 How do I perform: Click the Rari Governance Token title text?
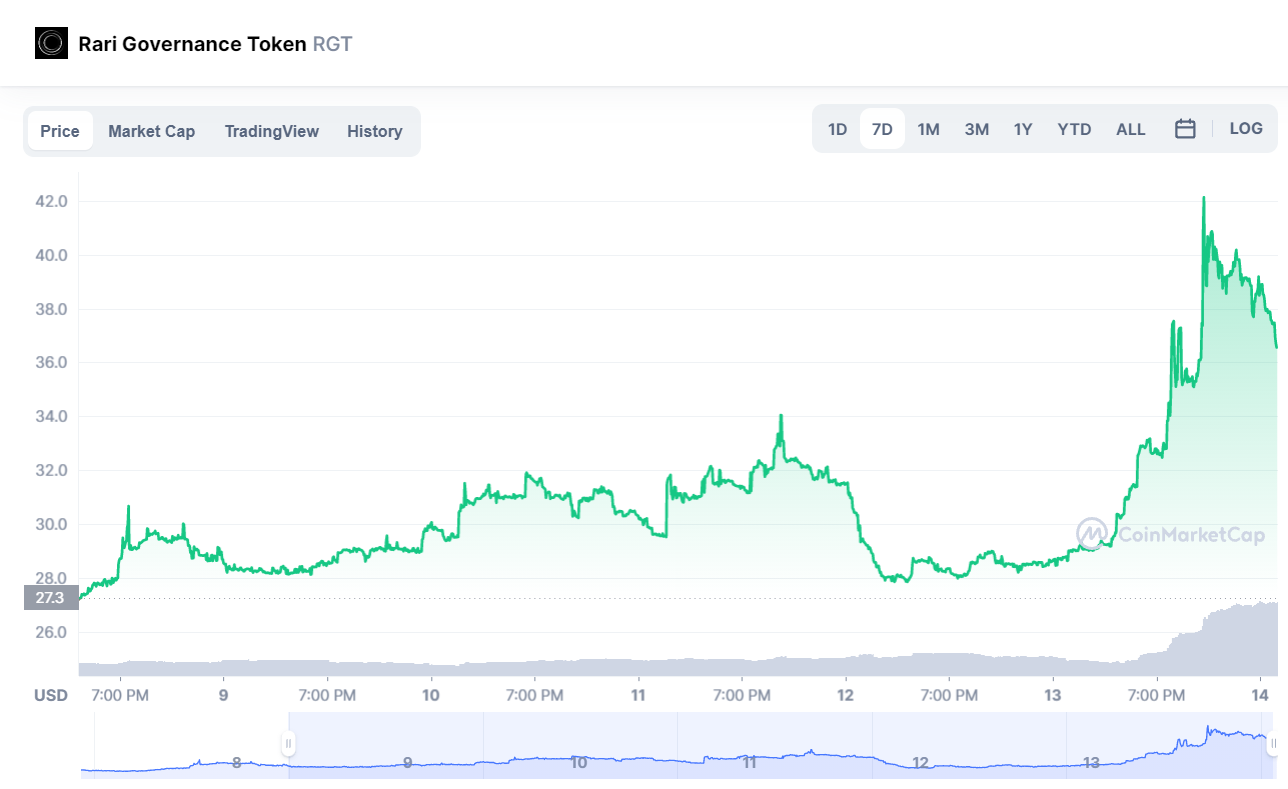coord(193,44)
